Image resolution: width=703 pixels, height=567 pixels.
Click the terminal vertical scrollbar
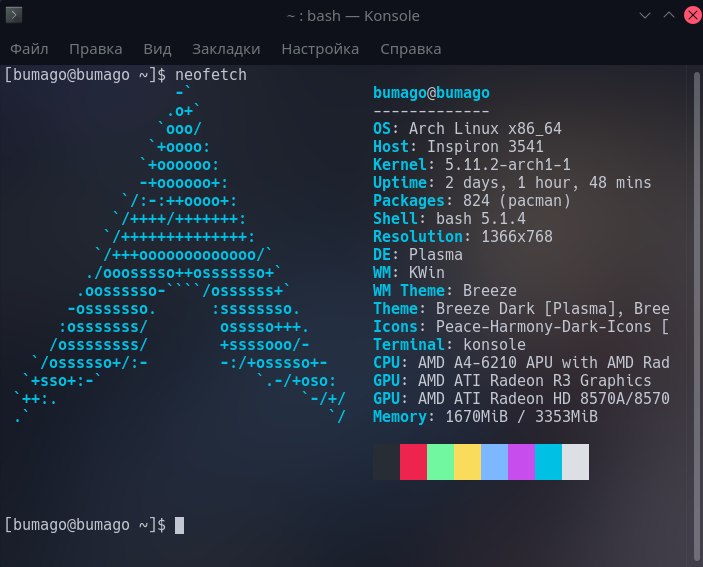[x=697, y=316]
